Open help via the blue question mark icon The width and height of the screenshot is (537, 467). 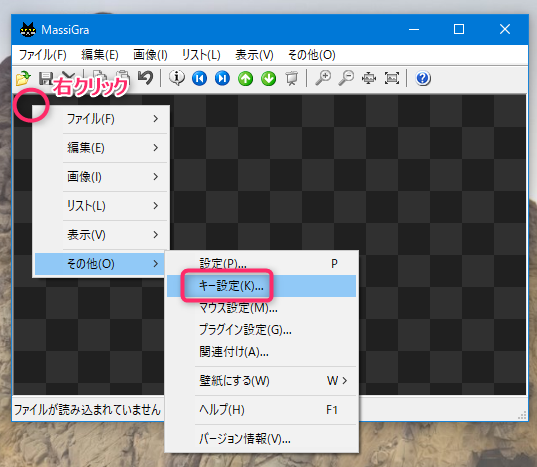click(423, 78)
